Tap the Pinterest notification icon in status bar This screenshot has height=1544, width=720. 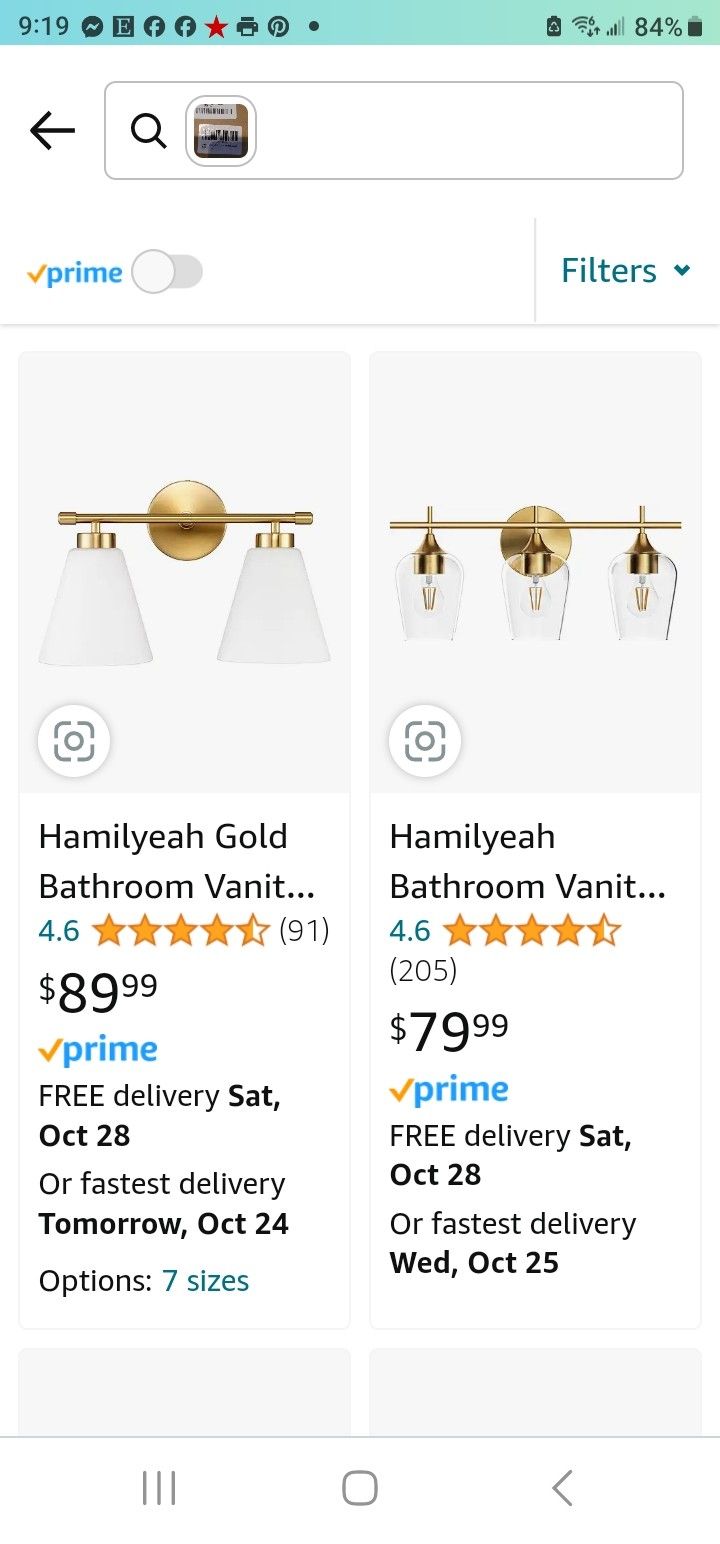278,27
